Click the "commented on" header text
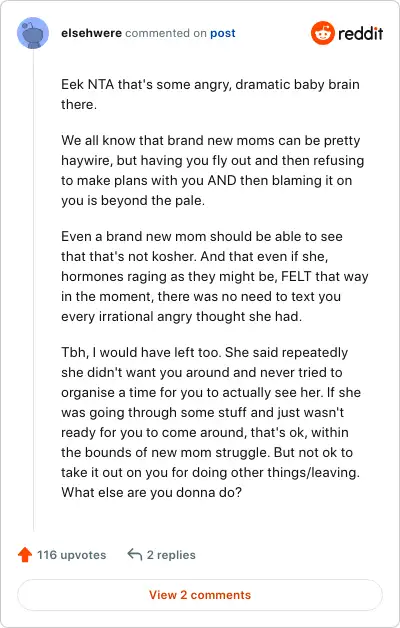This screenshot has height=628, width=400. tap(166, 33)
